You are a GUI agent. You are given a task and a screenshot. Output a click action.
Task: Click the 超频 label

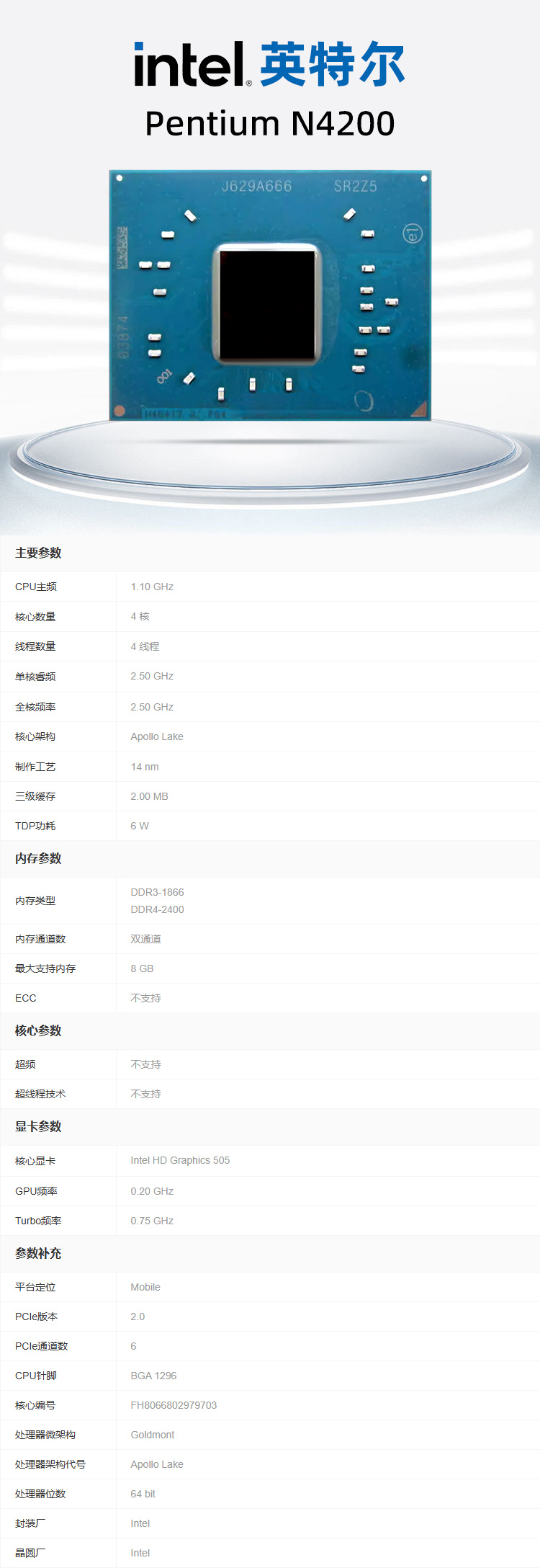[25, 1065]
